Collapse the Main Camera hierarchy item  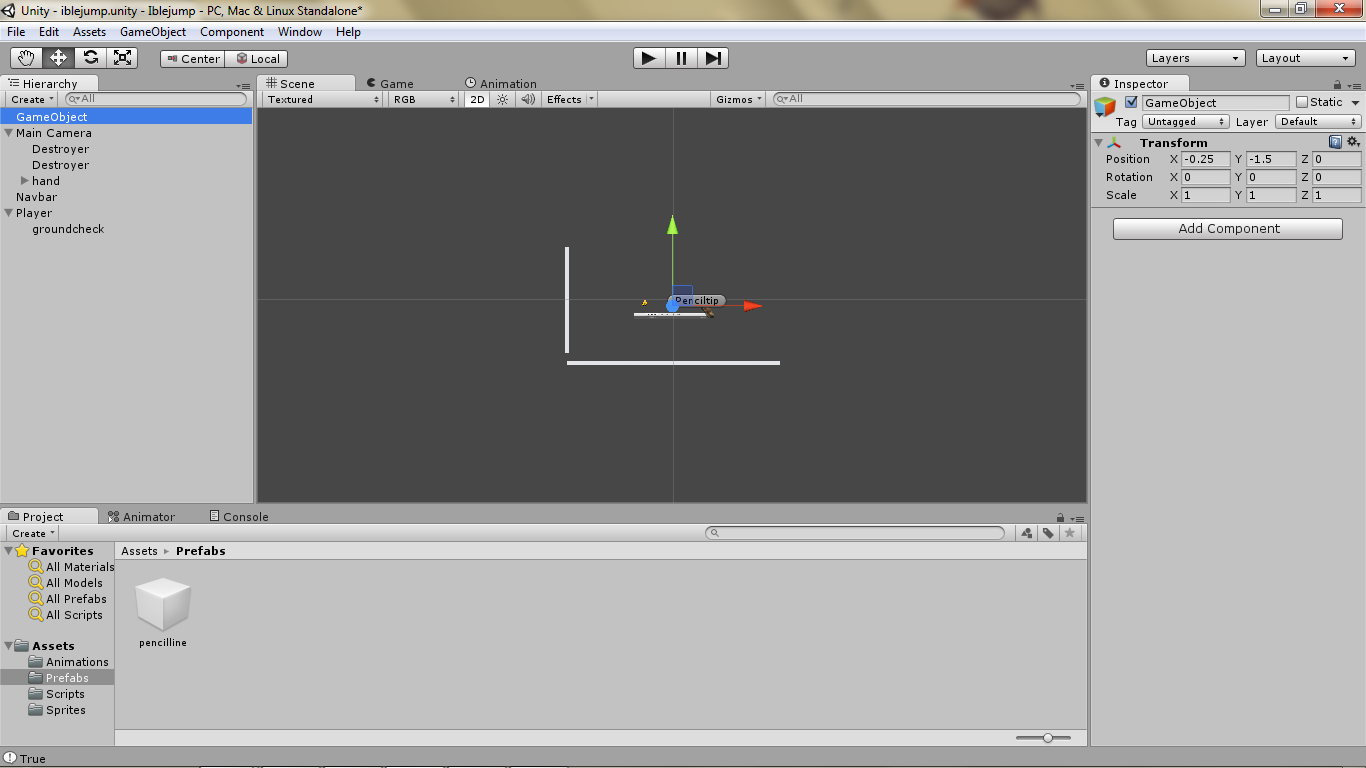pos(9,133)
